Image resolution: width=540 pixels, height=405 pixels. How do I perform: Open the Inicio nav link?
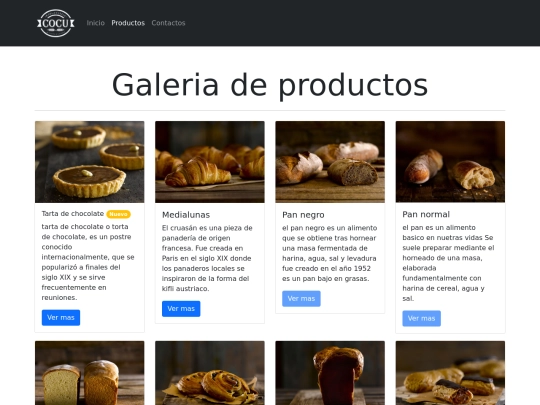95,23
